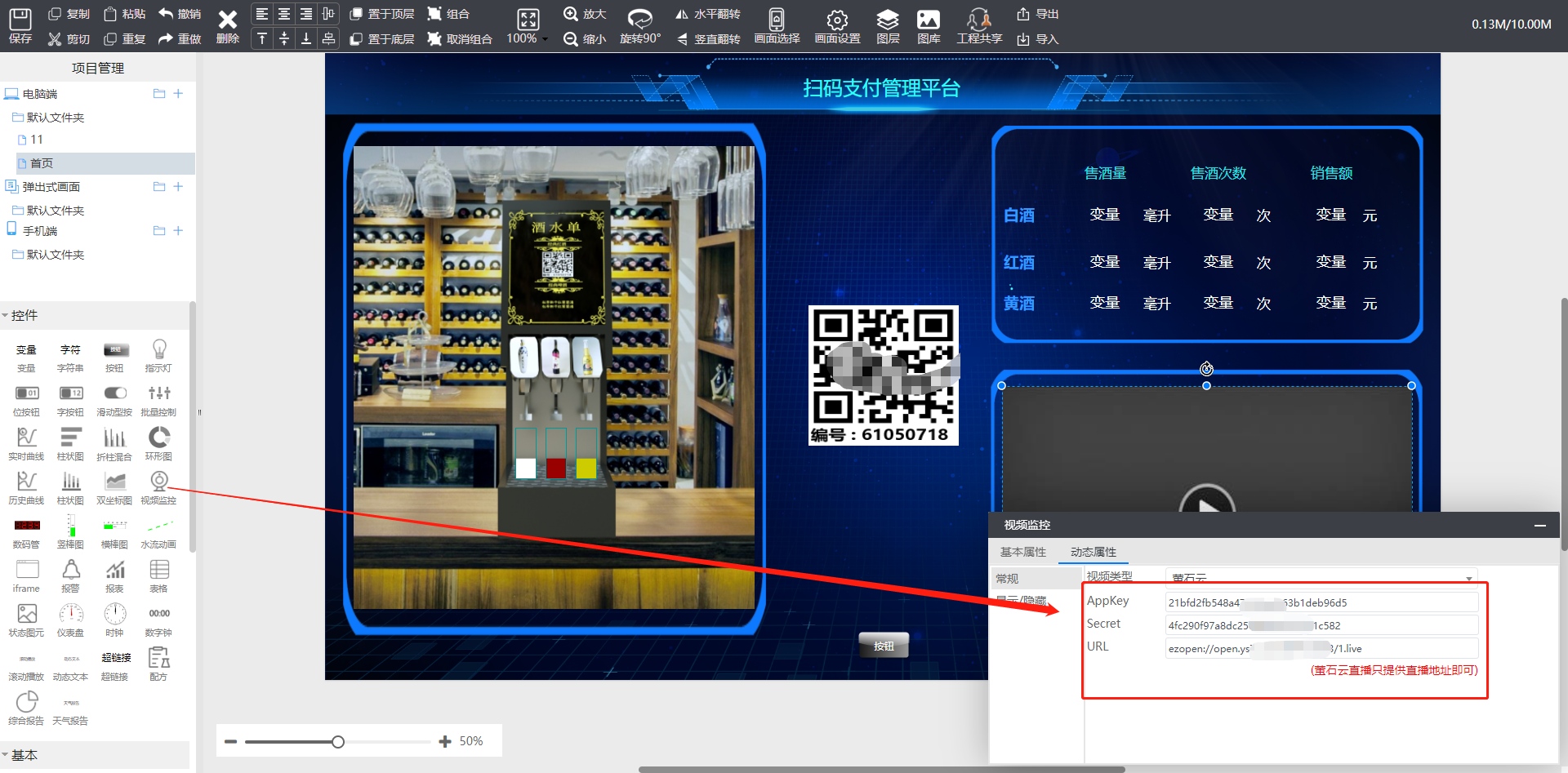Screen dimensions: 1568x773
Task: Expand the 基本 section
Action: pos(5,755)
